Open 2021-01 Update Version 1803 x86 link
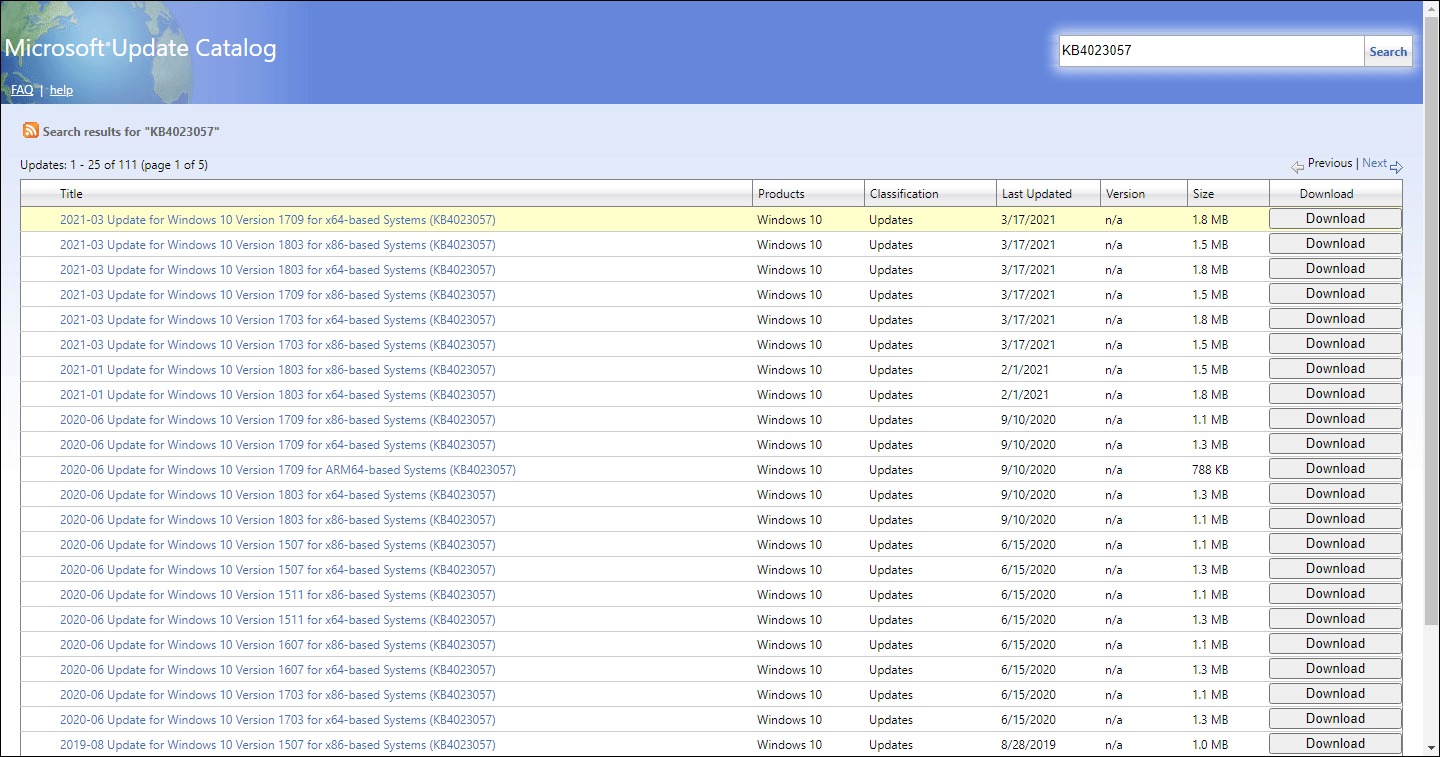Image resolution: width=1440 pixels, height=757 pixels. [277, 370]
